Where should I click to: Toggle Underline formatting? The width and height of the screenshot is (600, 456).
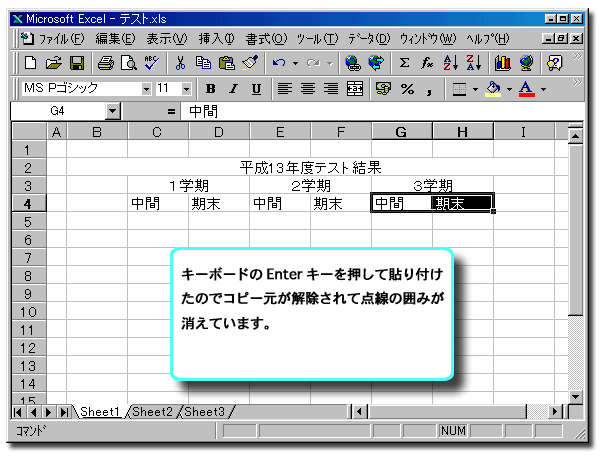256,89
